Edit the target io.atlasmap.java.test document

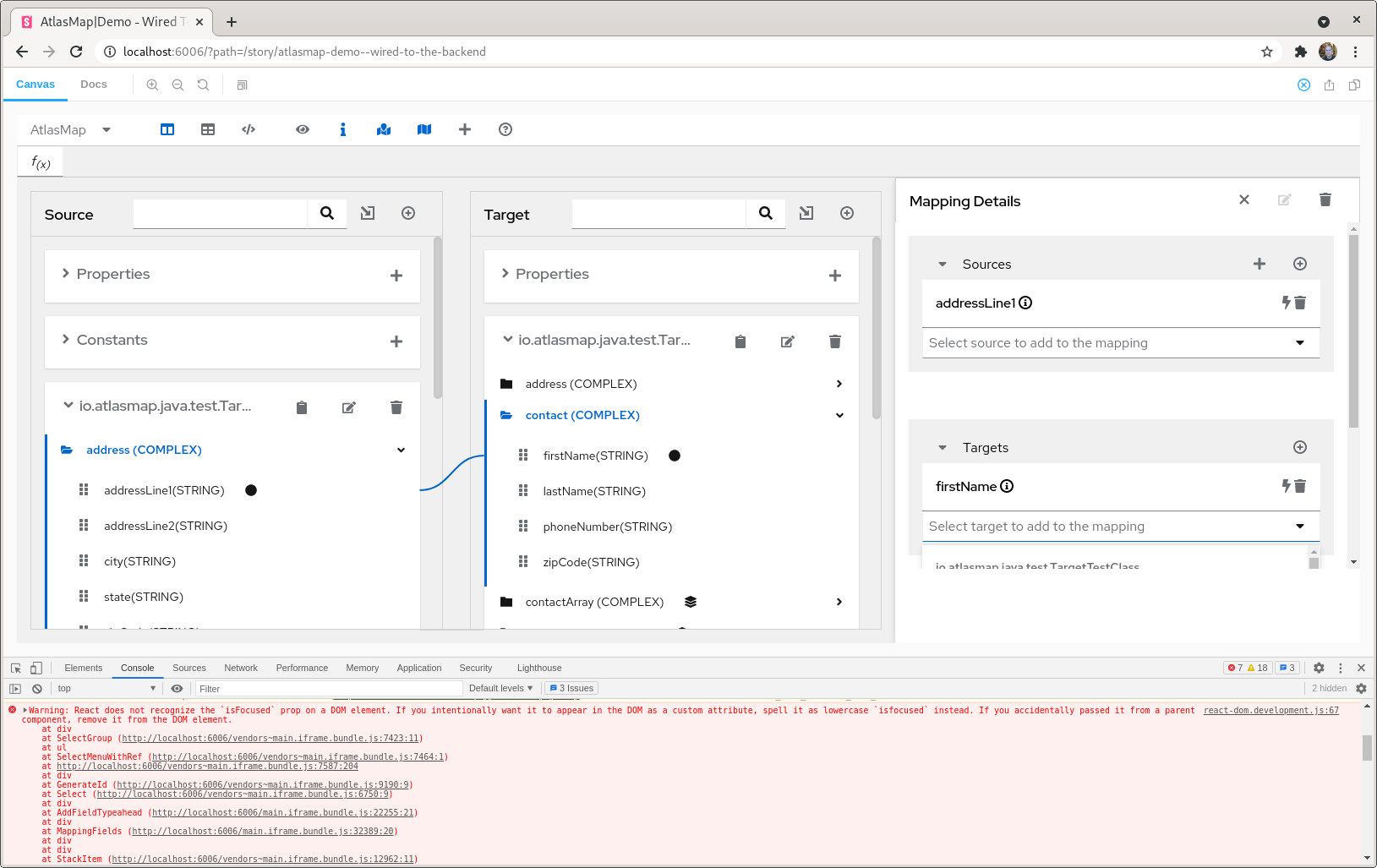point(787,341)
